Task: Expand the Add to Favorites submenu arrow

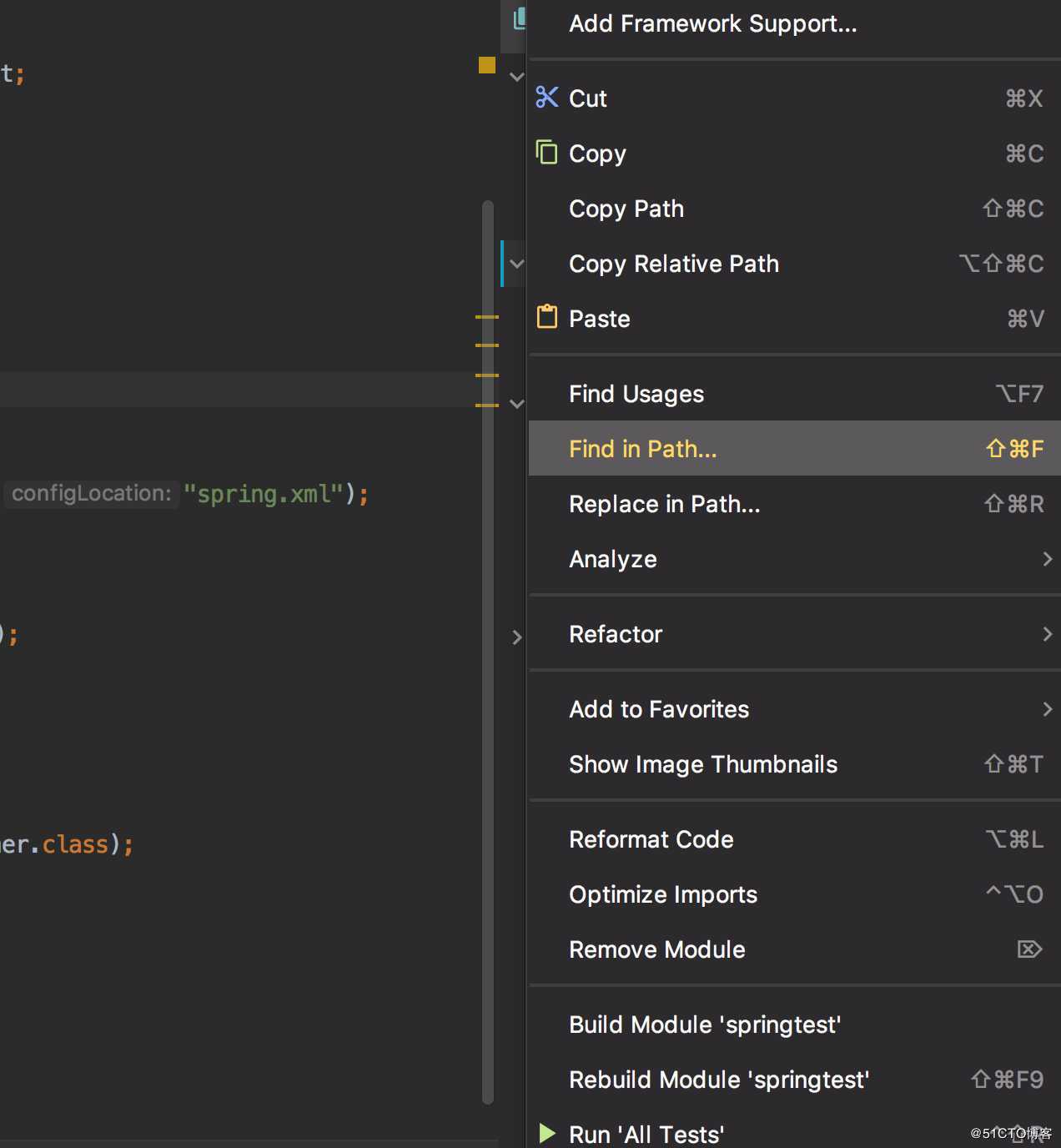Action: [1048, 709]
